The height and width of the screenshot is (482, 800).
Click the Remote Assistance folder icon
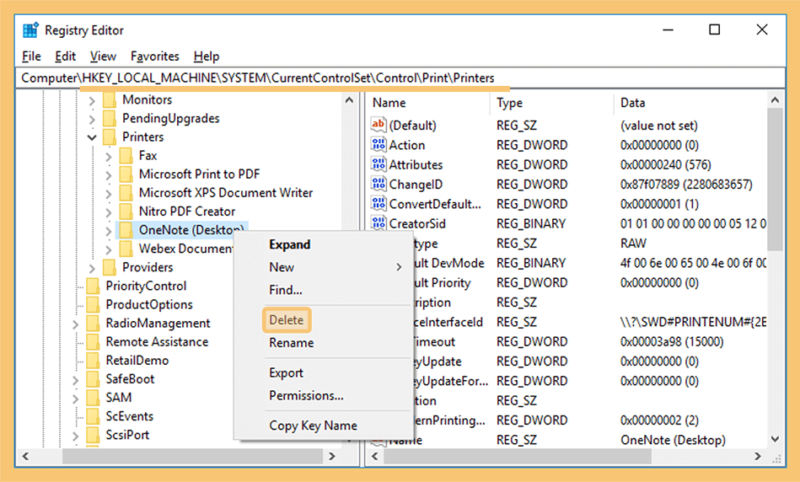(93, 342)
